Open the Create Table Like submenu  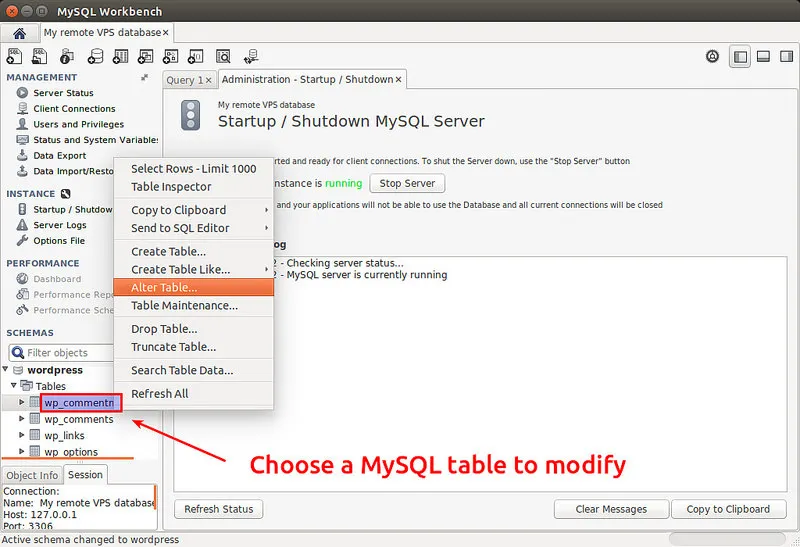tap(193, 269)
